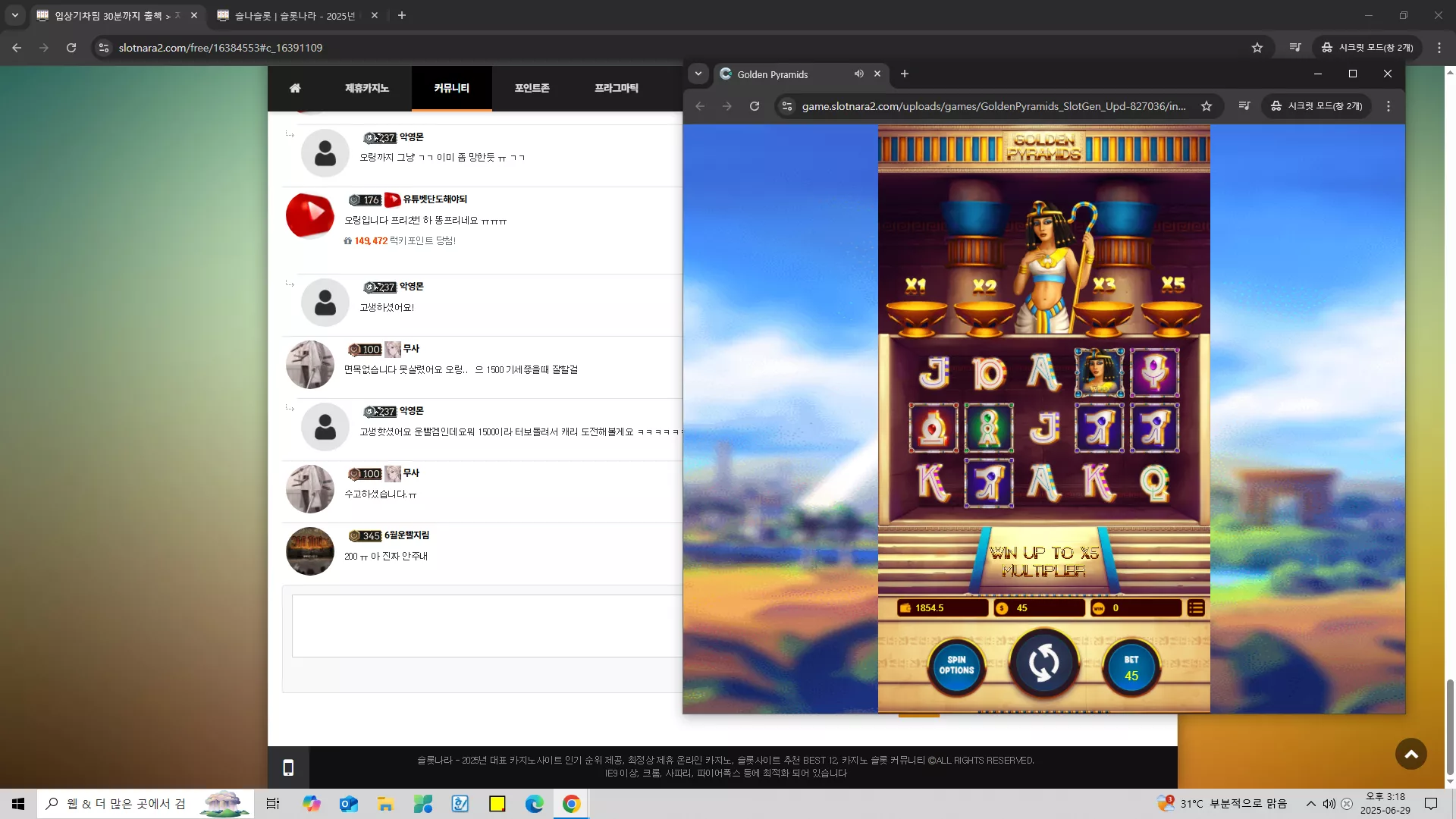This screenshot has width=1456, height=819.
Task: Open Task View on the taskbar
Action: [x=273, y=804]
